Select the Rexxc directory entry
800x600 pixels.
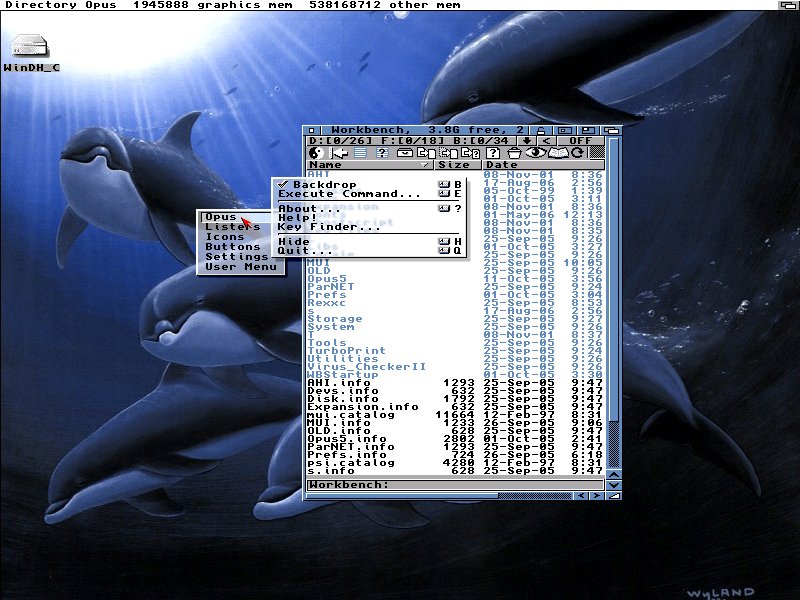[455, 303]
